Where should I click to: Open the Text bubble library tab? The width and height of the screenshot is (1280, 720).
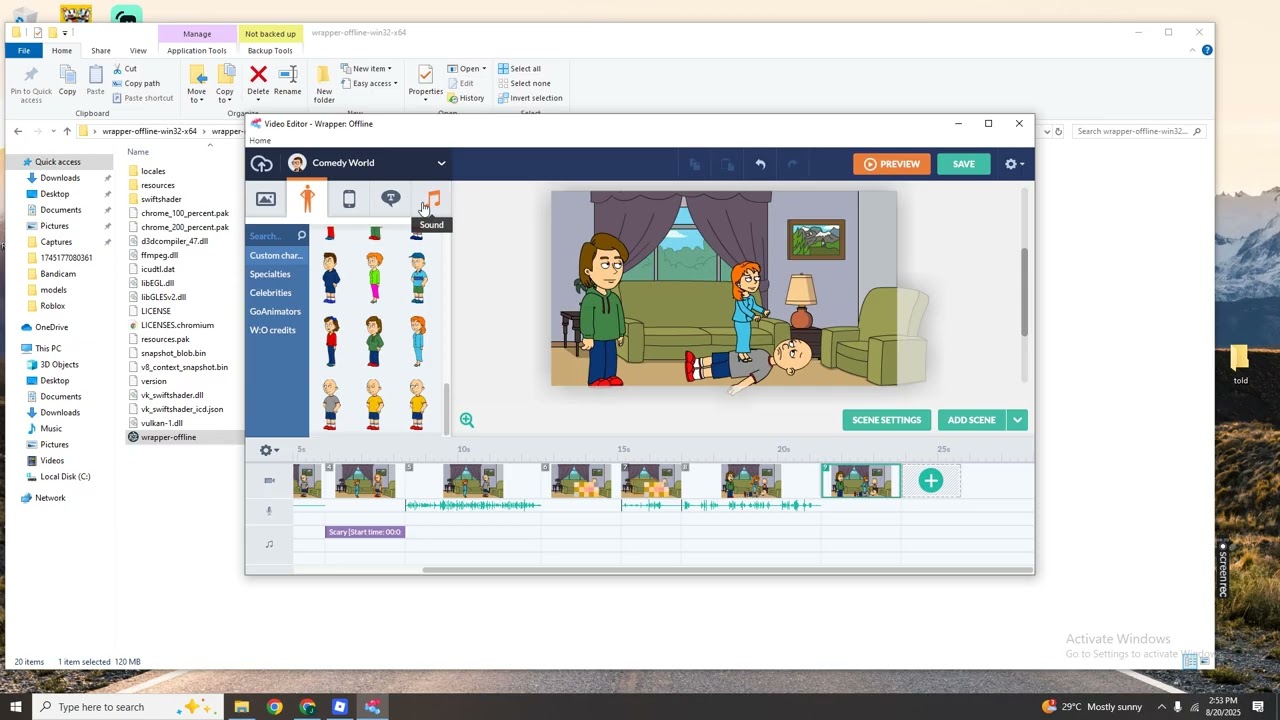coord(391,199)
